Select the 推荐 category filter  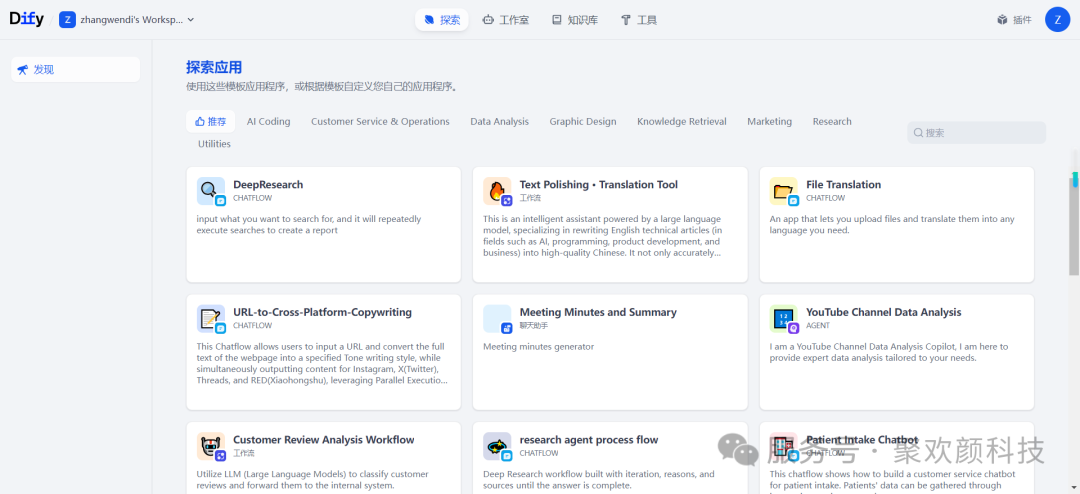click(x=210, y=121)
